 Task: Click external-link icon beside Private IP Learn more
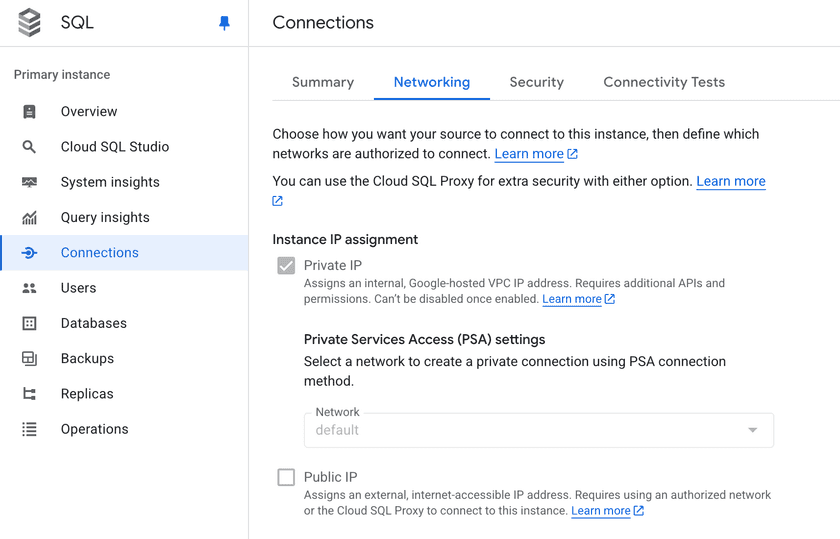click(610, 299)
